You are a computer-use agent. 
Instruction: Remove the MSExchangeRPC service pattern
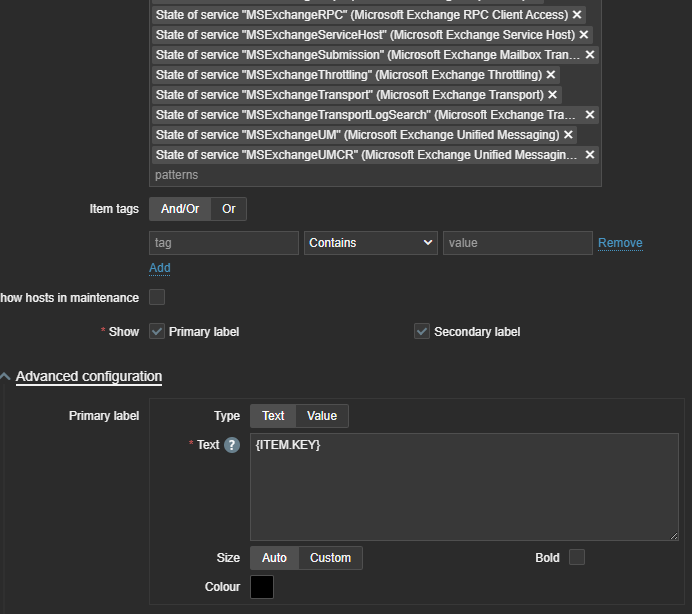(x=577, y=15)
